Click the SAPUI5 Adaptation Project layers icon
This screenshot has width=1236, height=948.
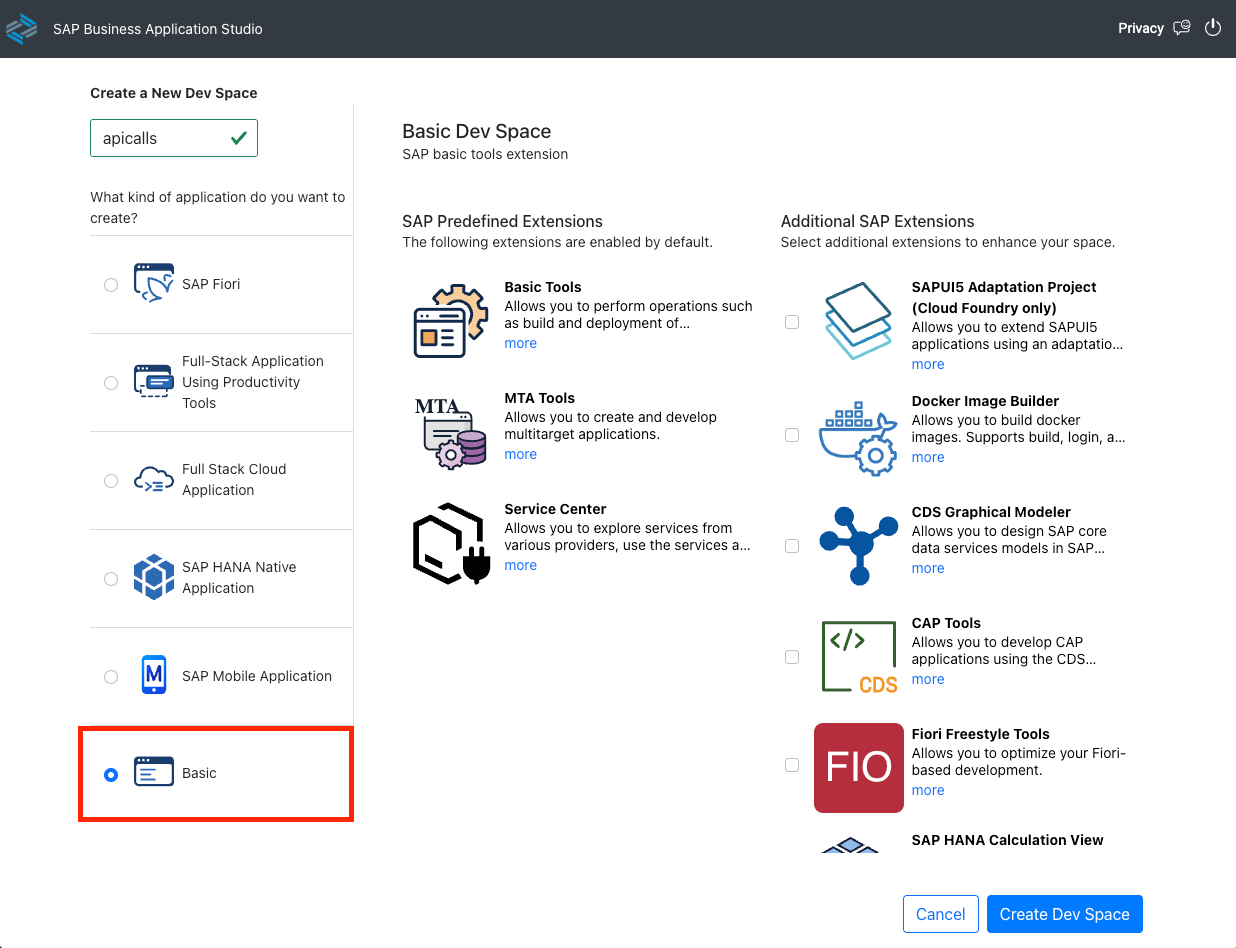click(857, 320)
